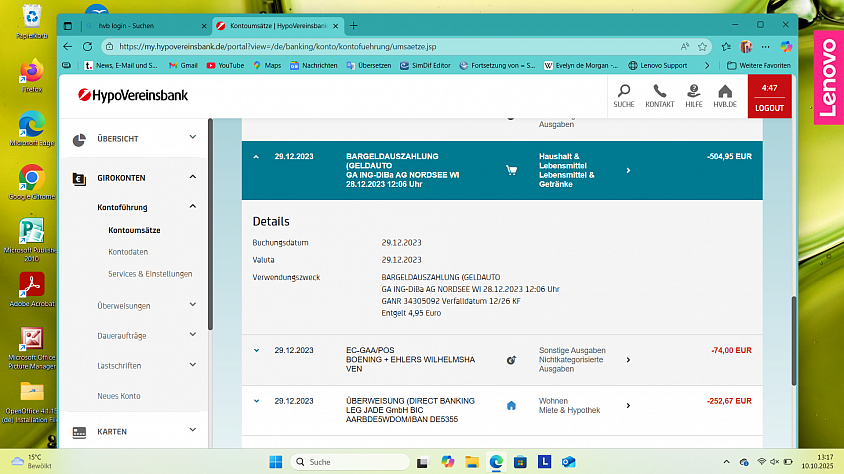Open category arrow for Haushalt & Lebensmittel

click(x=628, y=171)
